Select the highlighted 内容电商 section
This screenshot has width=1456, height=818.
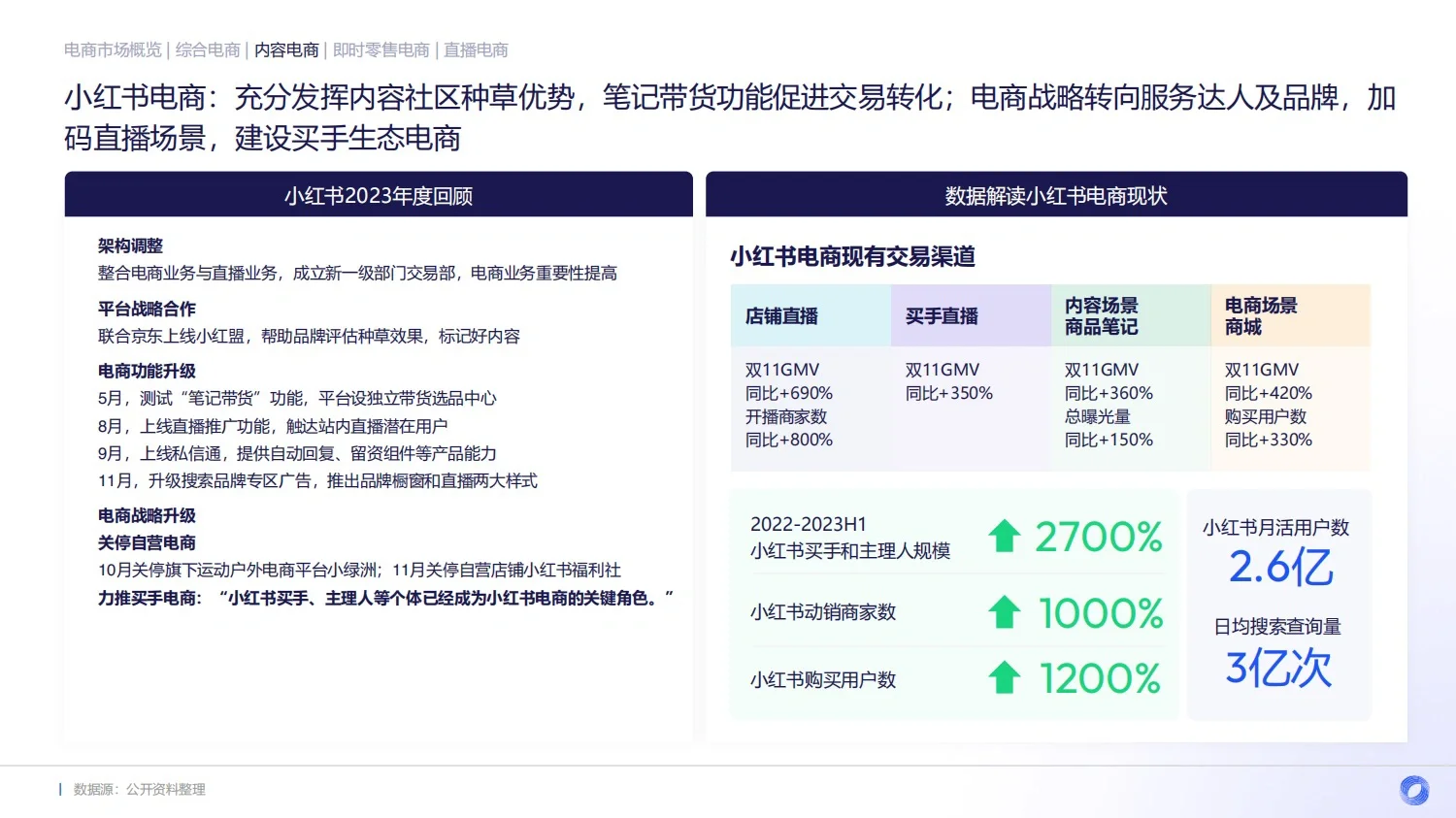(x=286, y=50)
